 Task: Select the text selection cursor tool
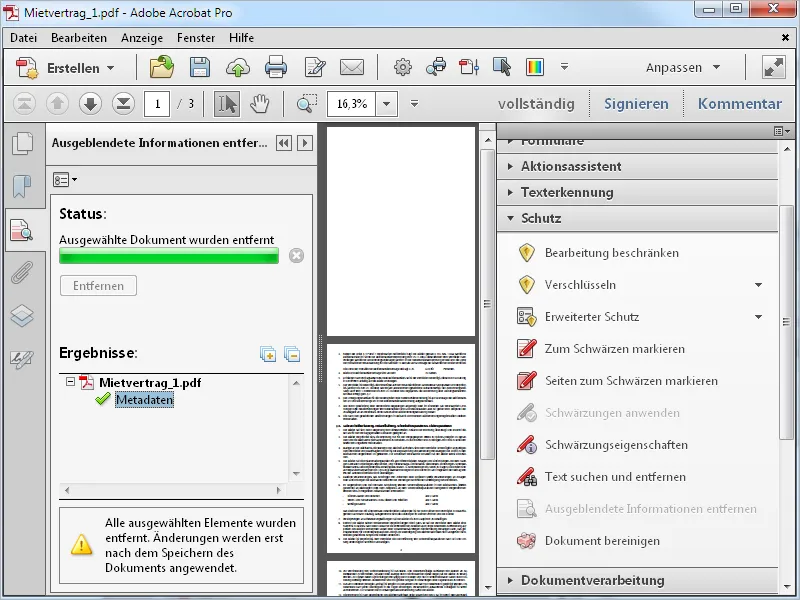click(227, 104)
